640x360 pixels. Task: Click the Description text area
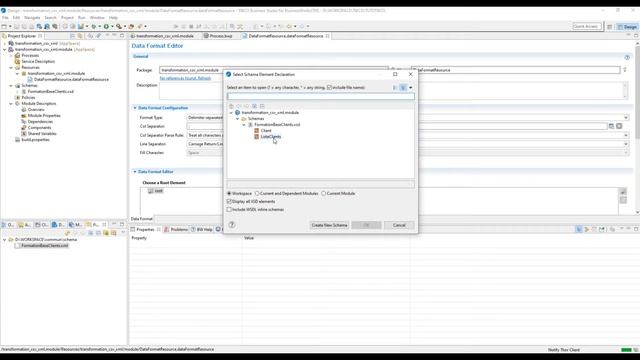(x=392, y=91)
